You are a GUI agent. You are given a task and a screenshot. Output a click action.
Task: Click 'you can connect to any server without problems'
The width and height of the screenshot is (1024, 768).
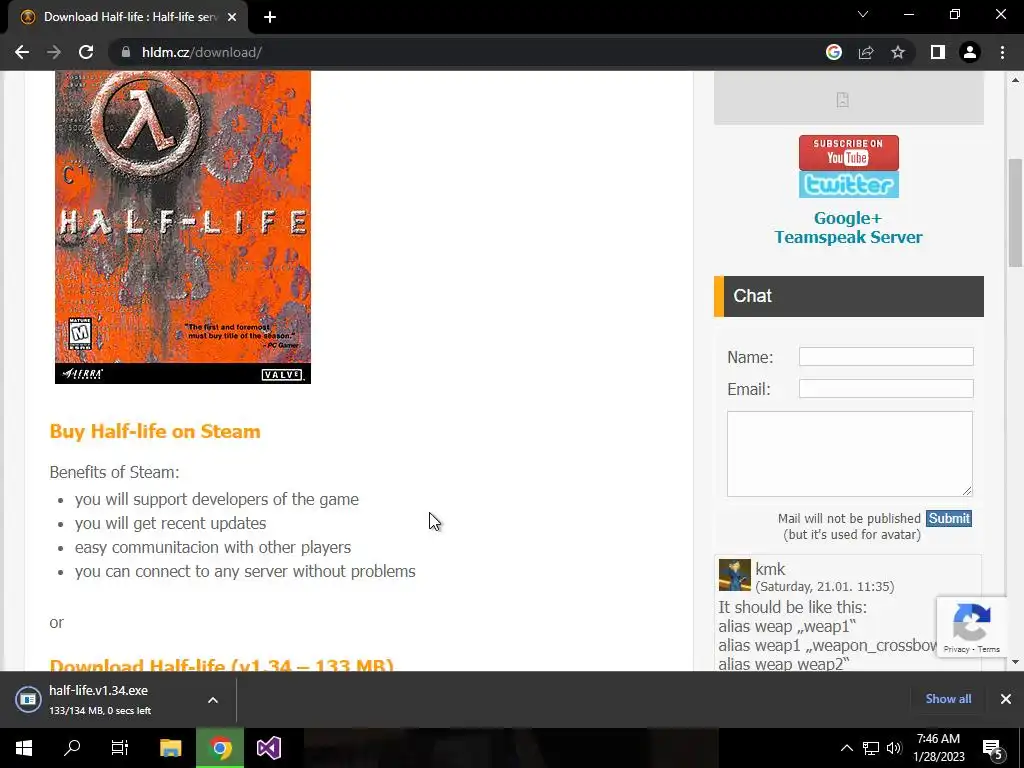(x=245, y=571)
